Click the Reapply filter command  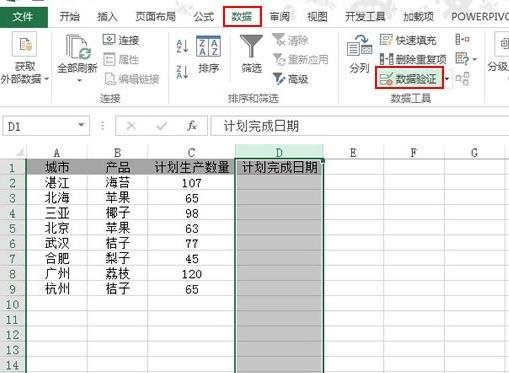pos(301,59)
